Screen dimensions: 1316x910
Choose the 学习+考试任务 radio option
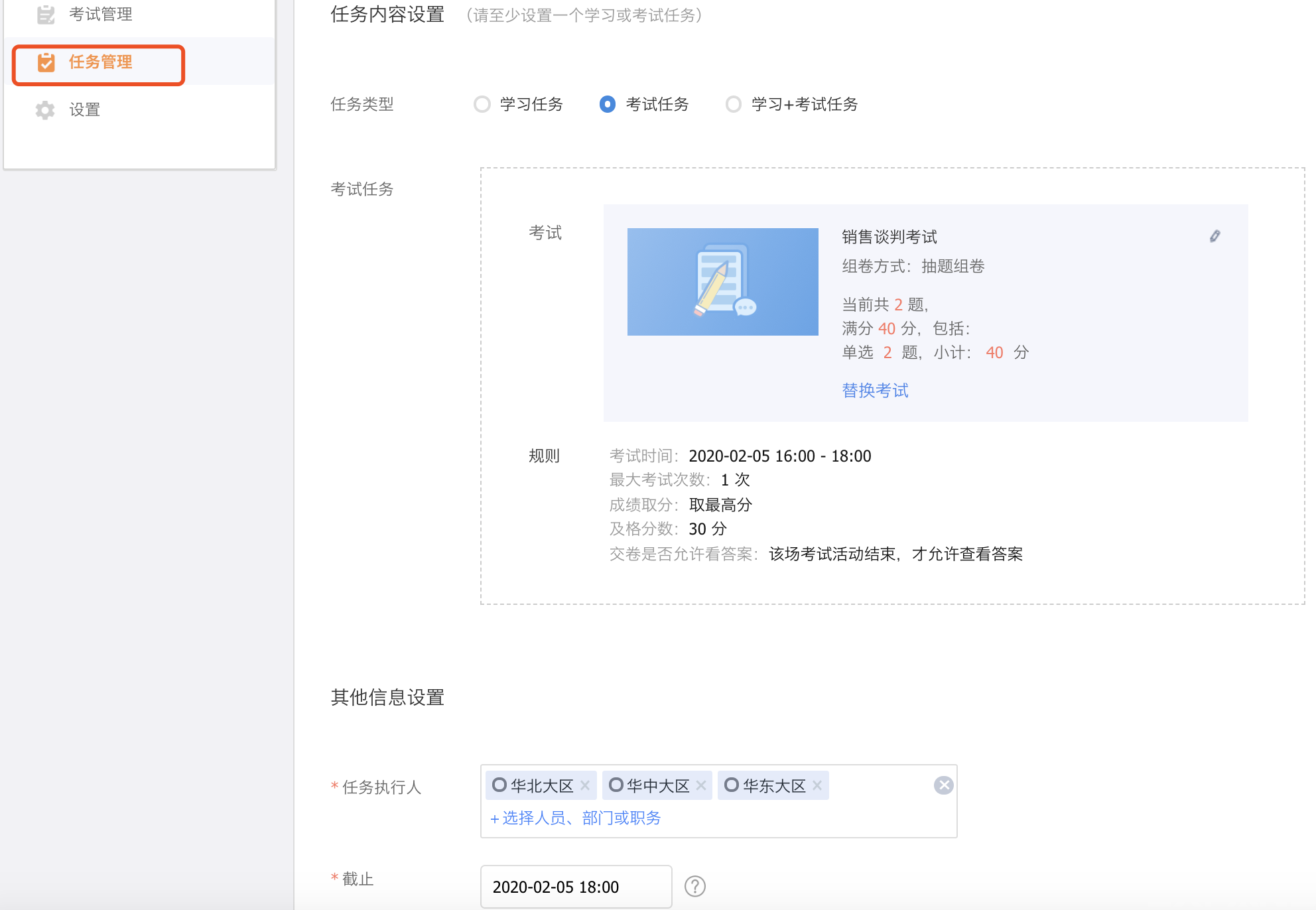coord(733,105)
